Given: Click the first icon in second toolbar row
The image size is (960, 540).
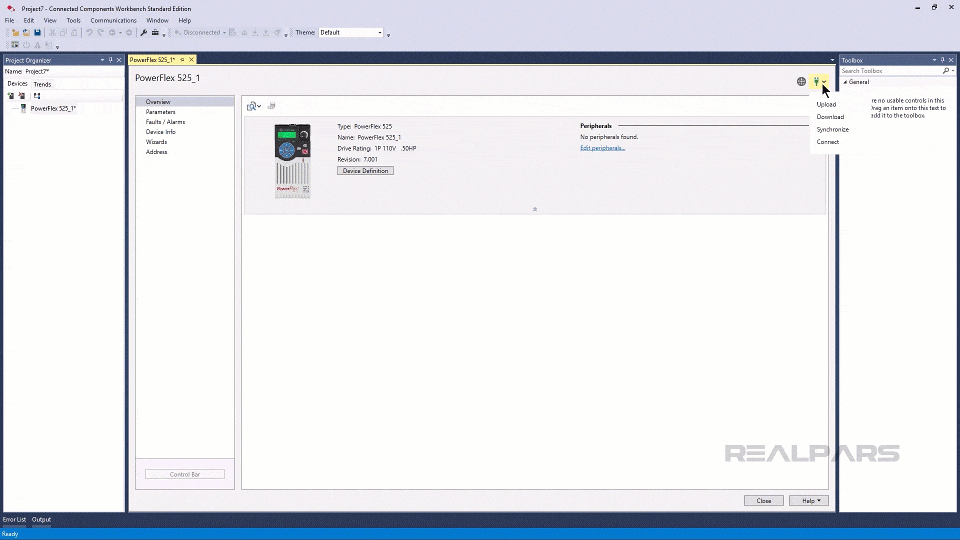Looking at the screenshot, I should tap(15, 45).
